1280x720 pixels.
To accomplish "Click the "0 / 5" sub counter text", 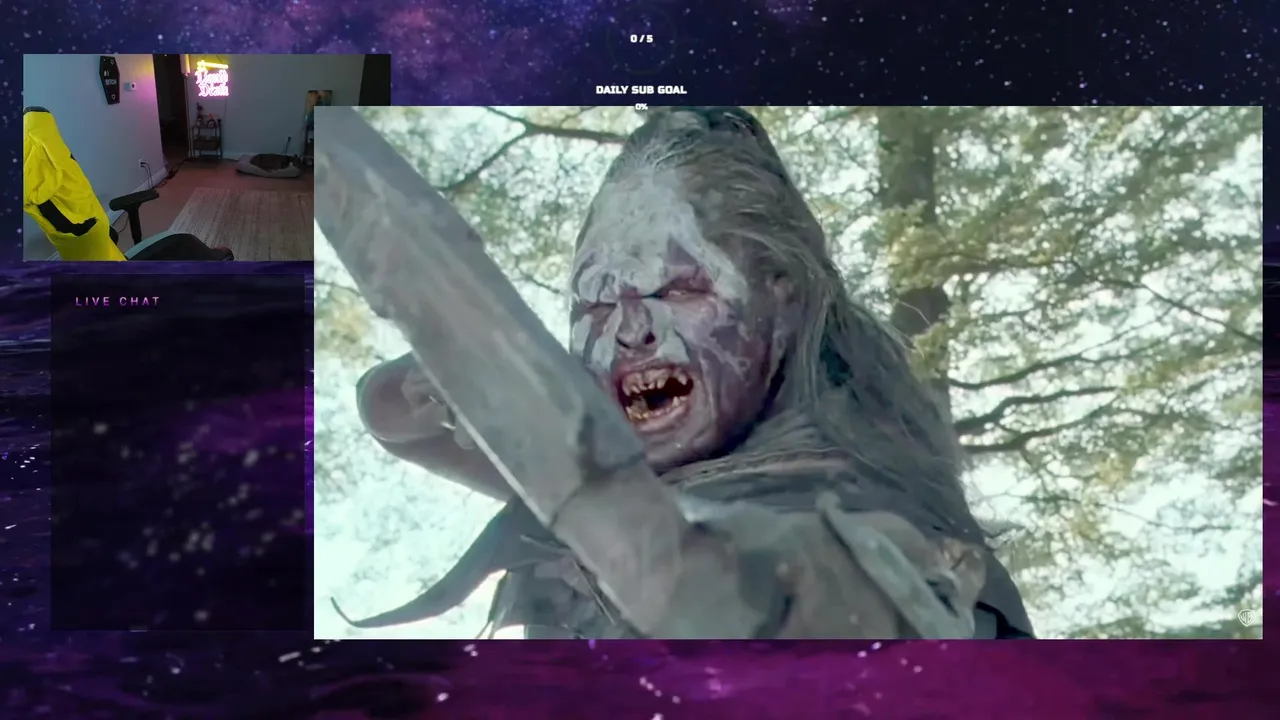I will coord(641,39).
